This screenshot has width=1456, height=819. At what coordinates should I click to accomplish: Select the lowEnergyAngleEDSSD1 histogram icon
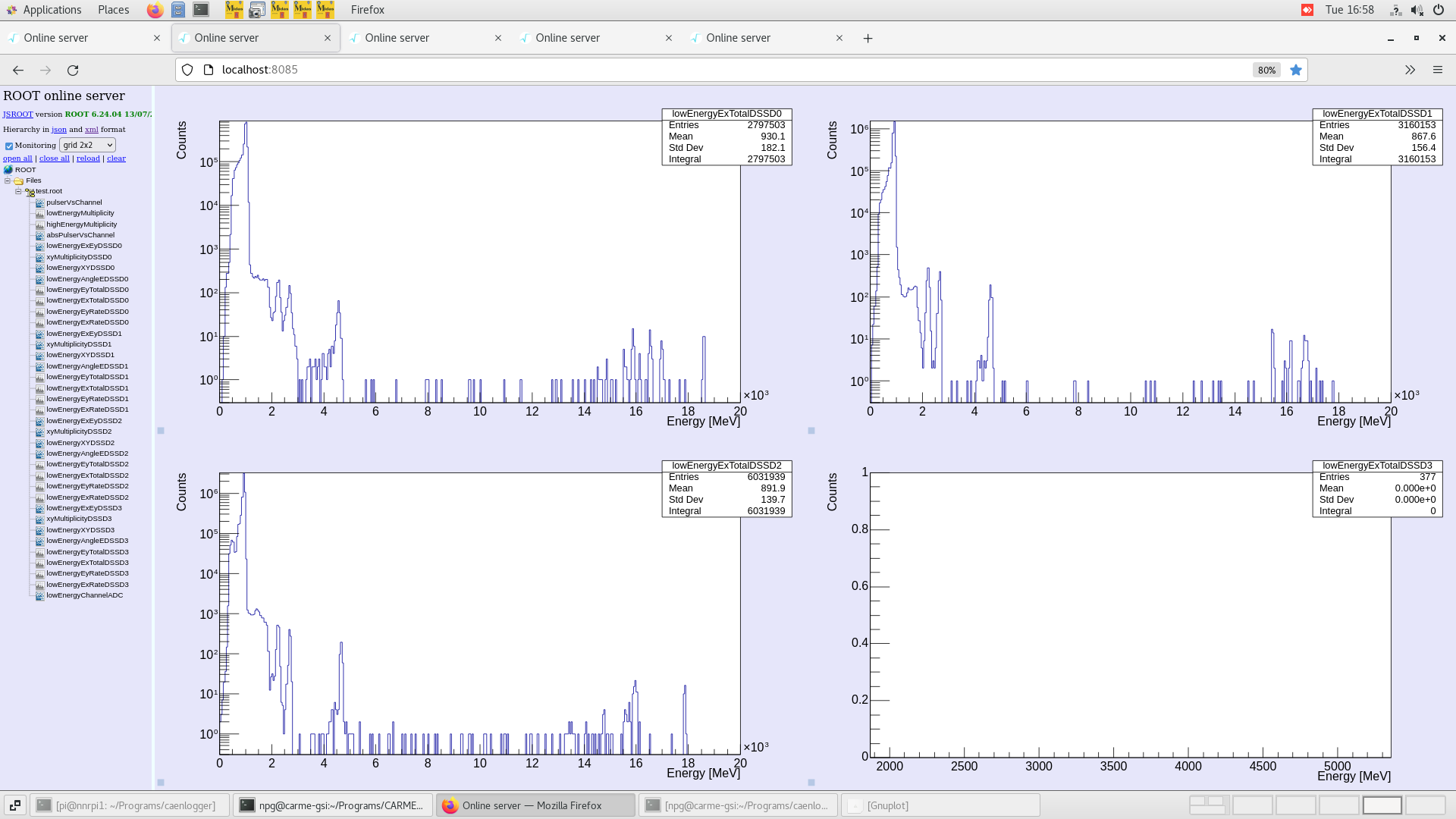pos(39,366)
